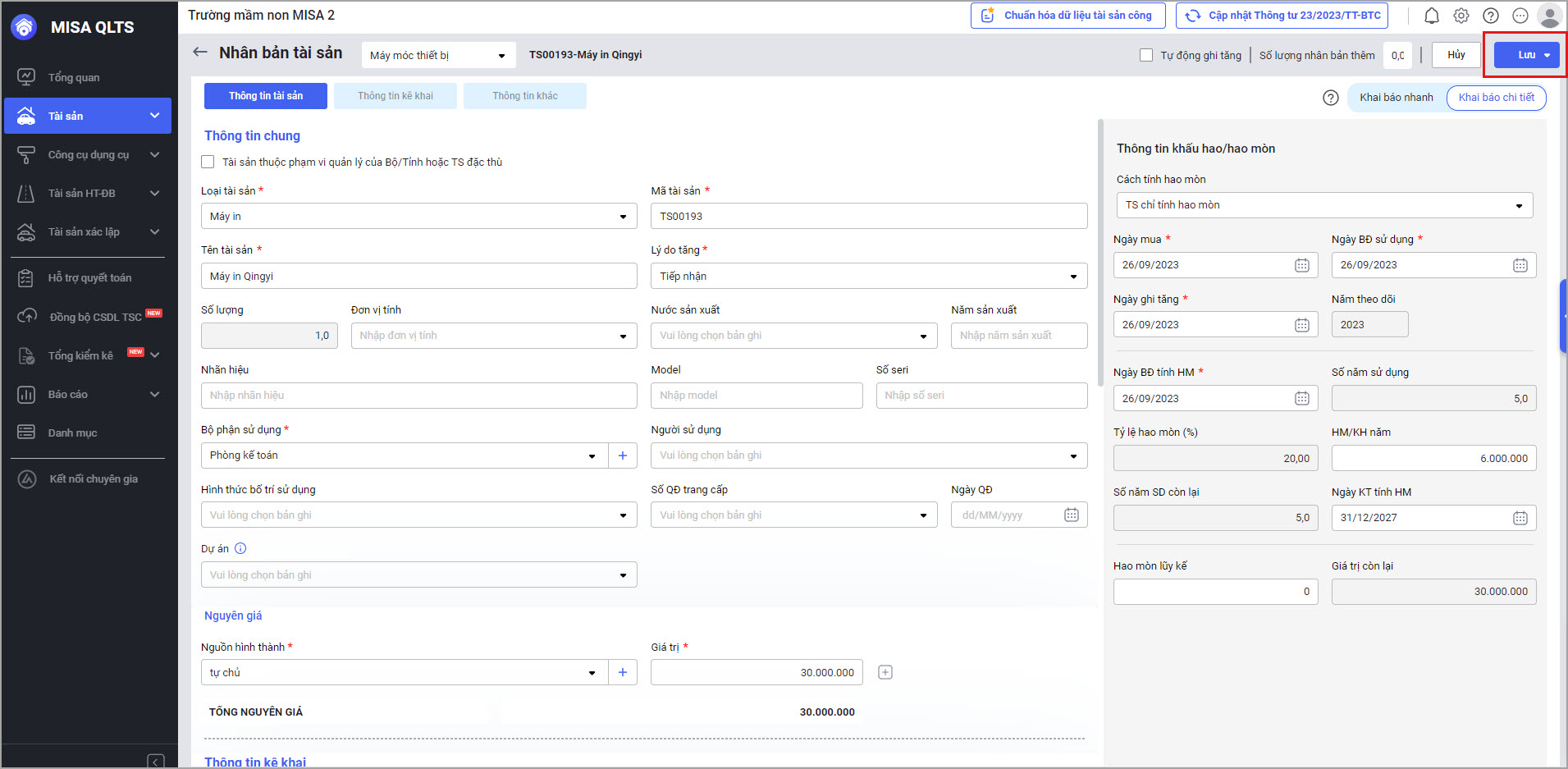Viewport: 1568px width, 769px height.
Task: Click plus icon to add Bộ phận sử dụng
Action: (623, 455)
